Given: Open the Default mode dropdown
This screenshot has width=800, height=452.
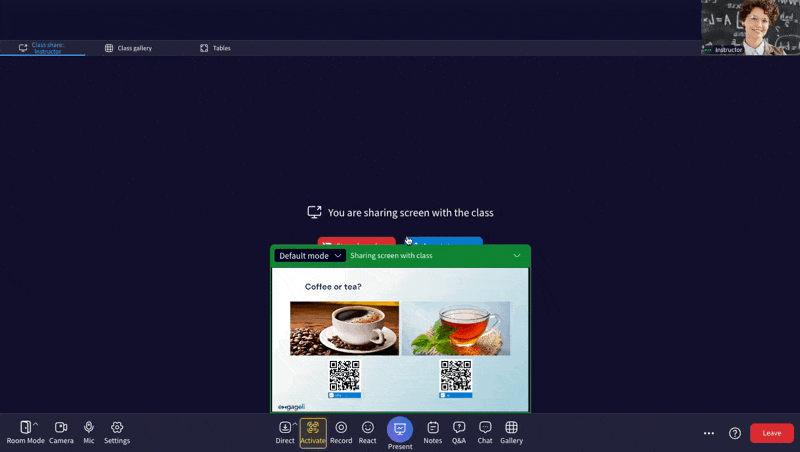Looking at the screenshot, I should (310, 256).
